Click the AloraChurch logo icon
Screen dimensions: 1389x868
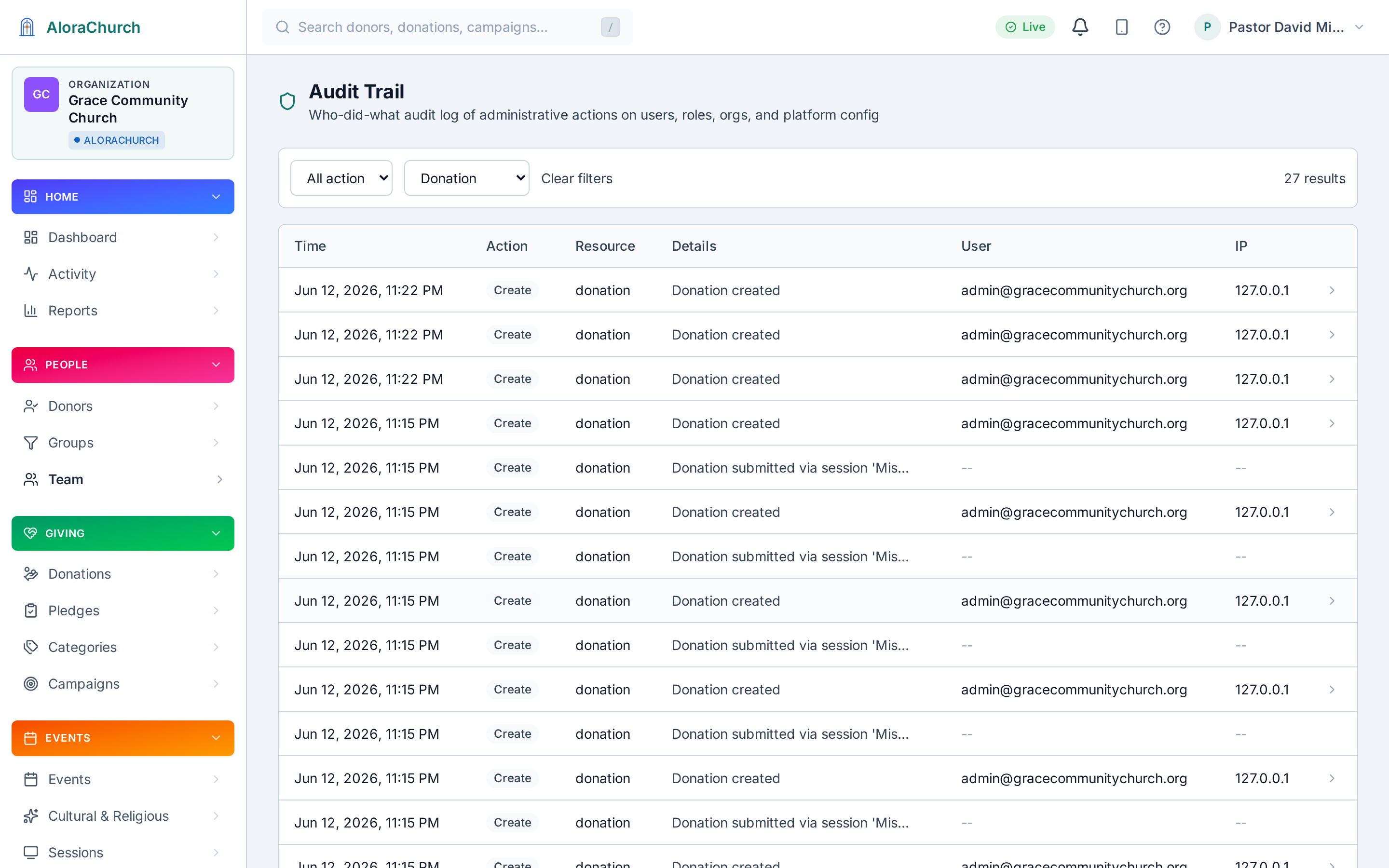pos(27,27)
